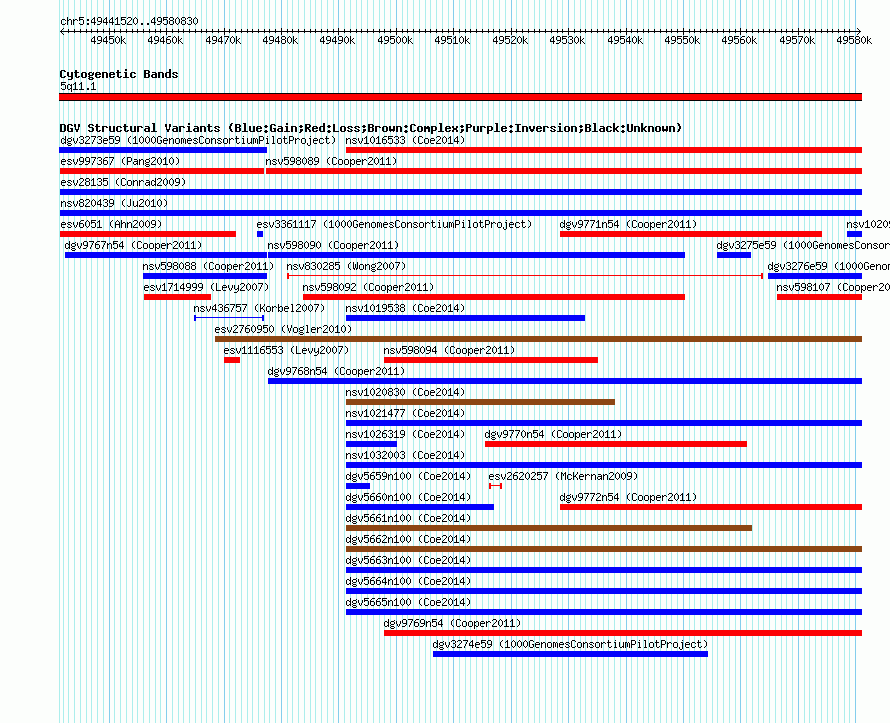Click the small red esv1116553 bar
The width and height of the screenshot is (890, 723).
point(232,360)
